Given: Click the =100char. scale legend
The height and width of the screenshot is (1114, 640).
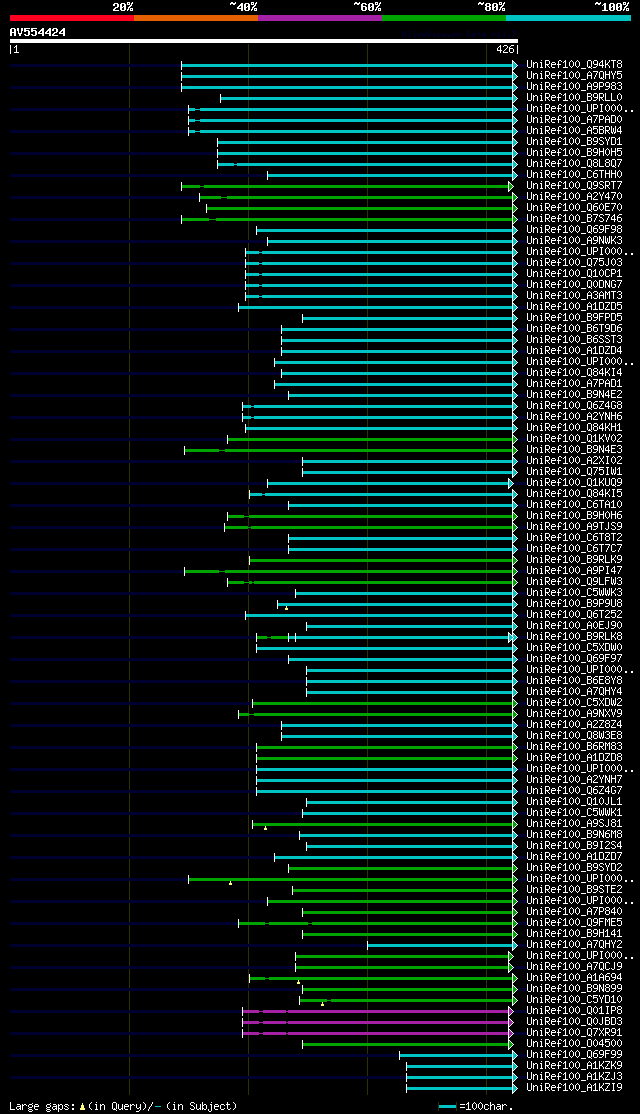Looking at the screenshot, I should 475,1106.
